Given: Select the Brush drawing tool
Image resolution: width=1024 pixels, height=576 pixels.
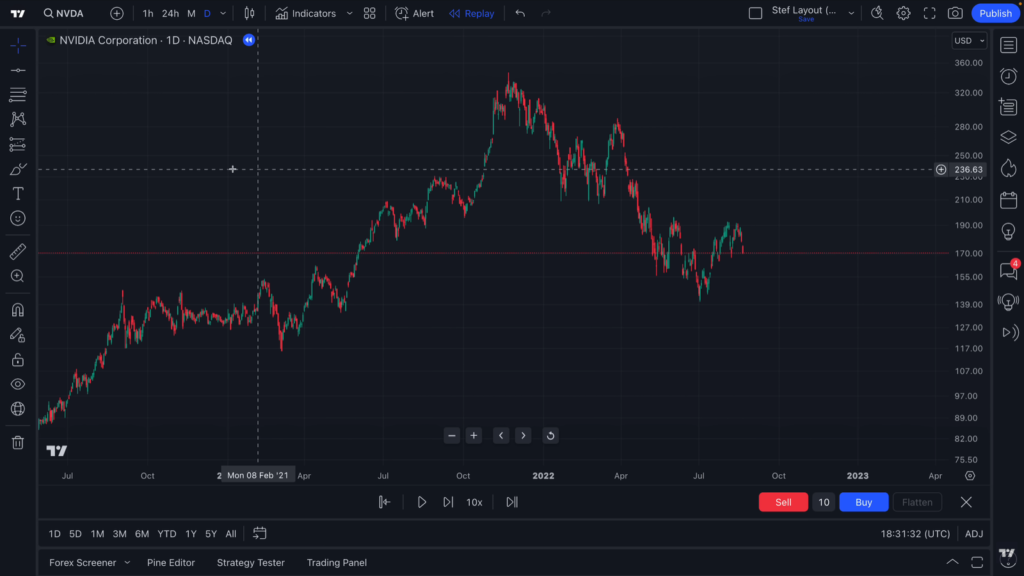Looking at the screenshot, I should (17, 169).
